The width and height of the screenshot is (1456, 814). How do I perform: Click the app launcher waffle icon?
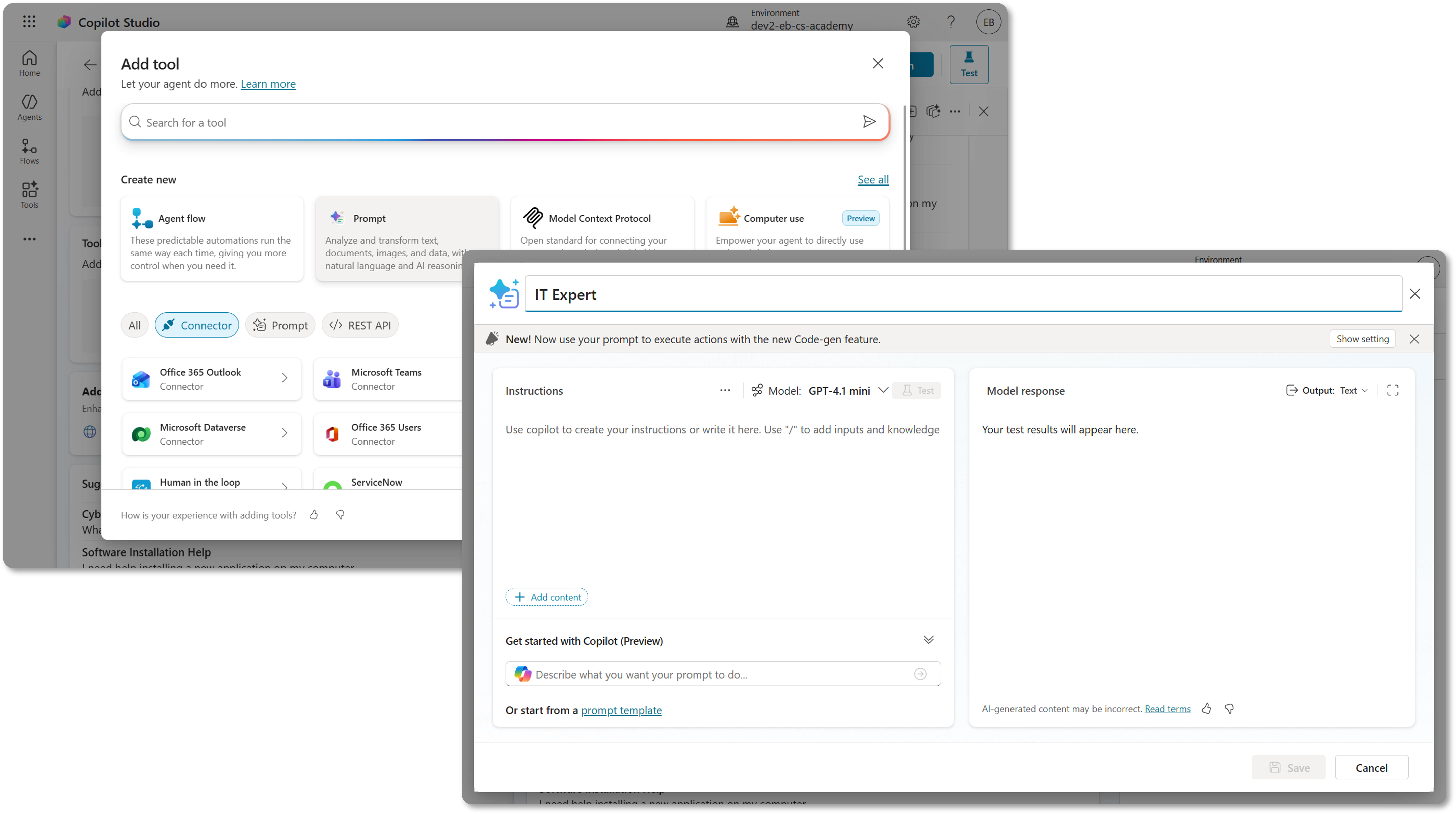[29, 22]
